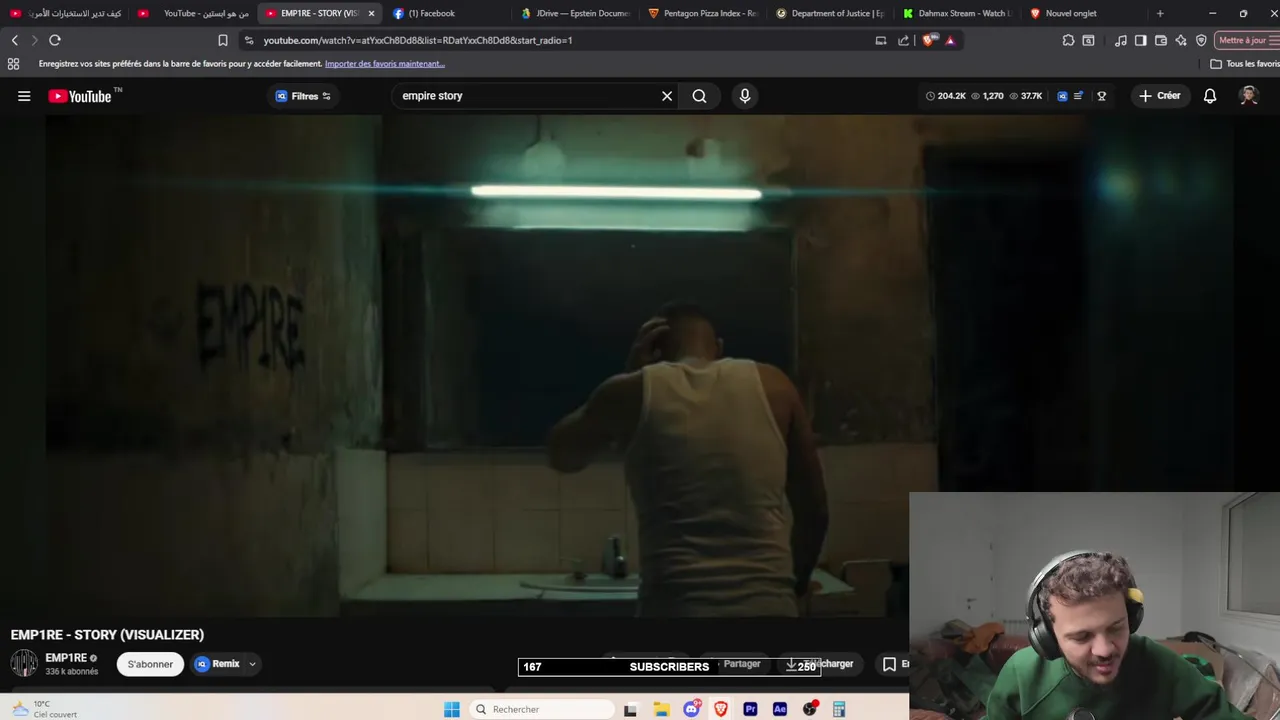Open the account avatar menu

[x=1248, y=96]
